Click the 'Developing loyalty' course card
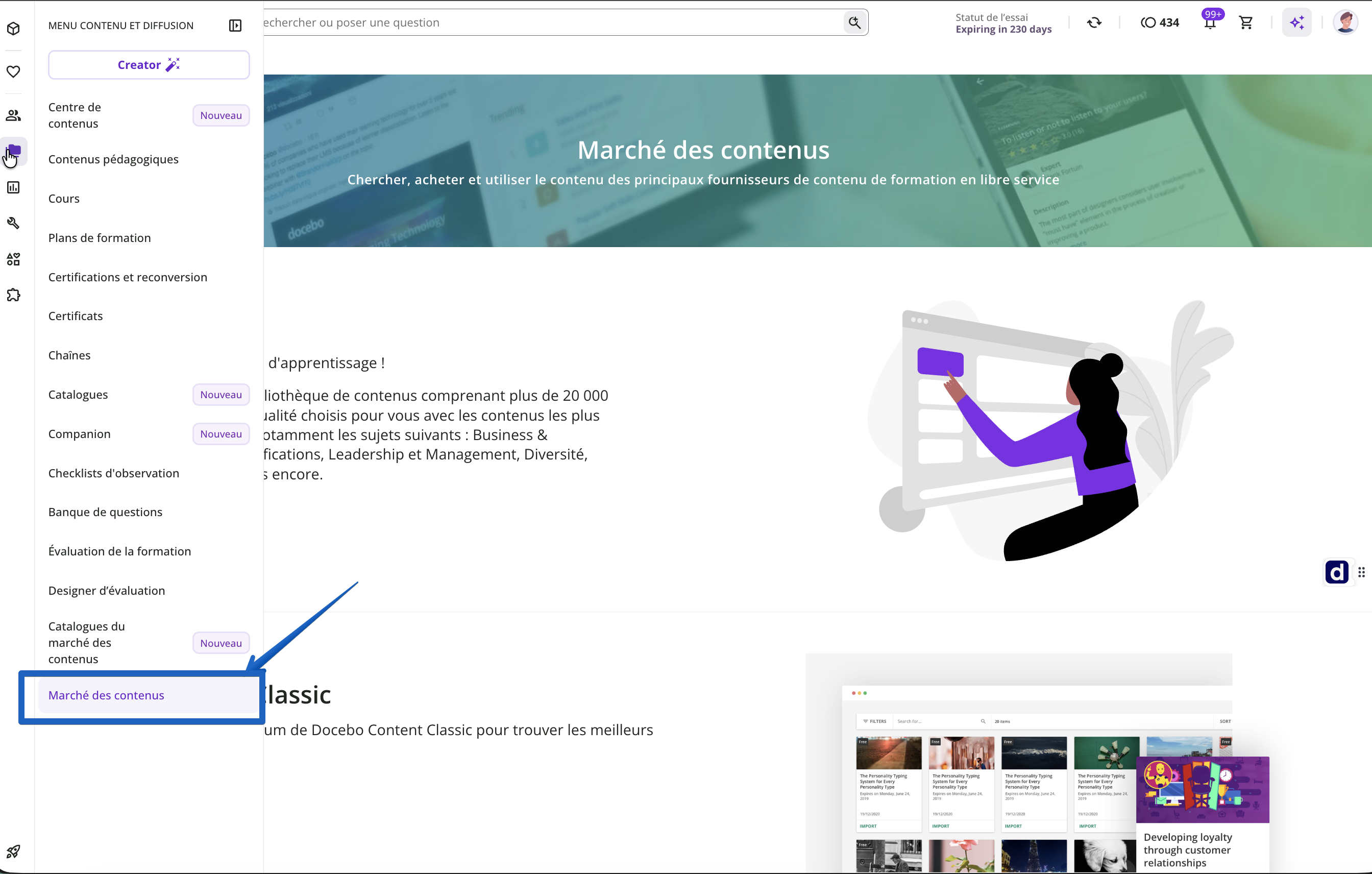 [x=1202, y=814]
